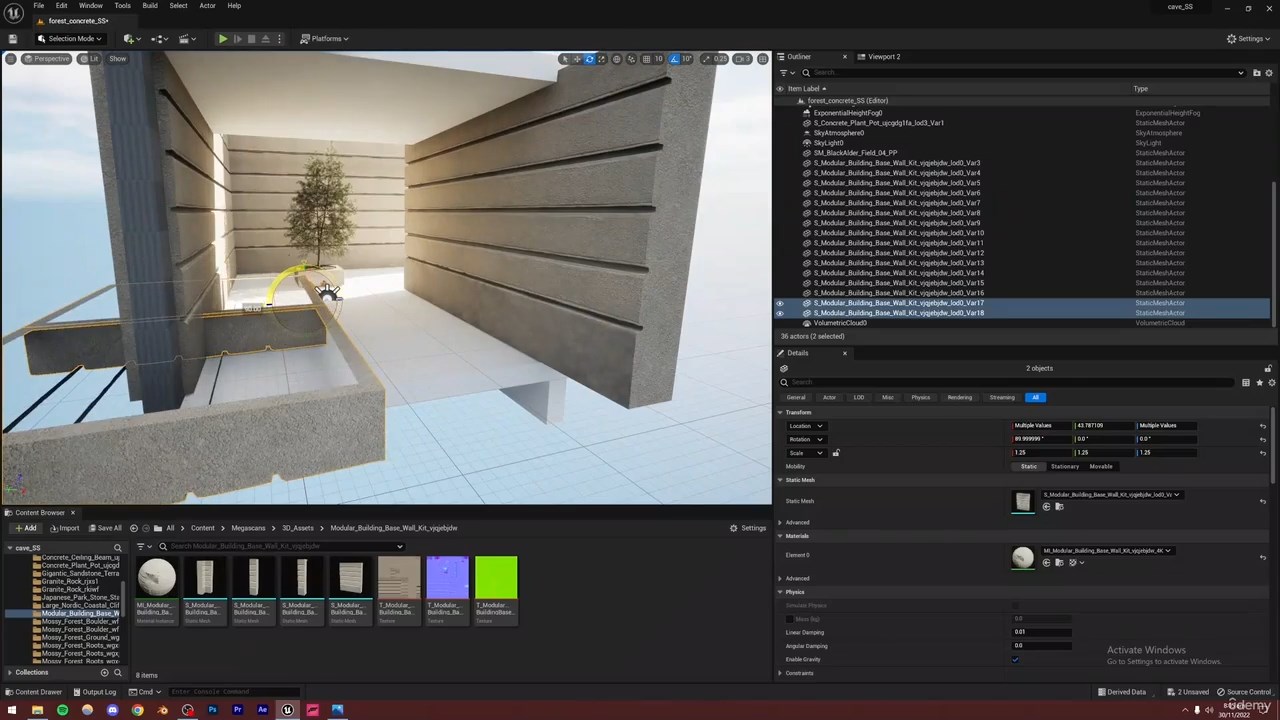1280x720 pixels.
Task: Open the Build menu
Action: click(149, 6)
